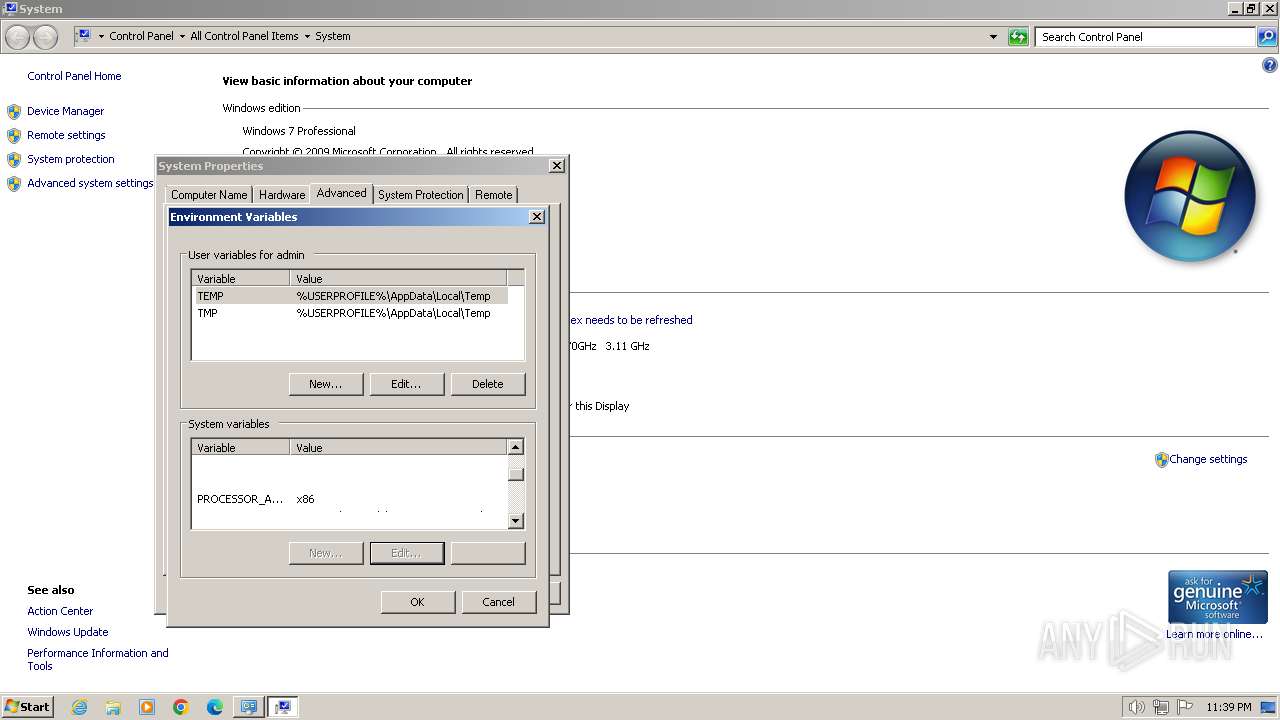Click the network tray icon
1280x720 pixels.
pos(1161,707)
